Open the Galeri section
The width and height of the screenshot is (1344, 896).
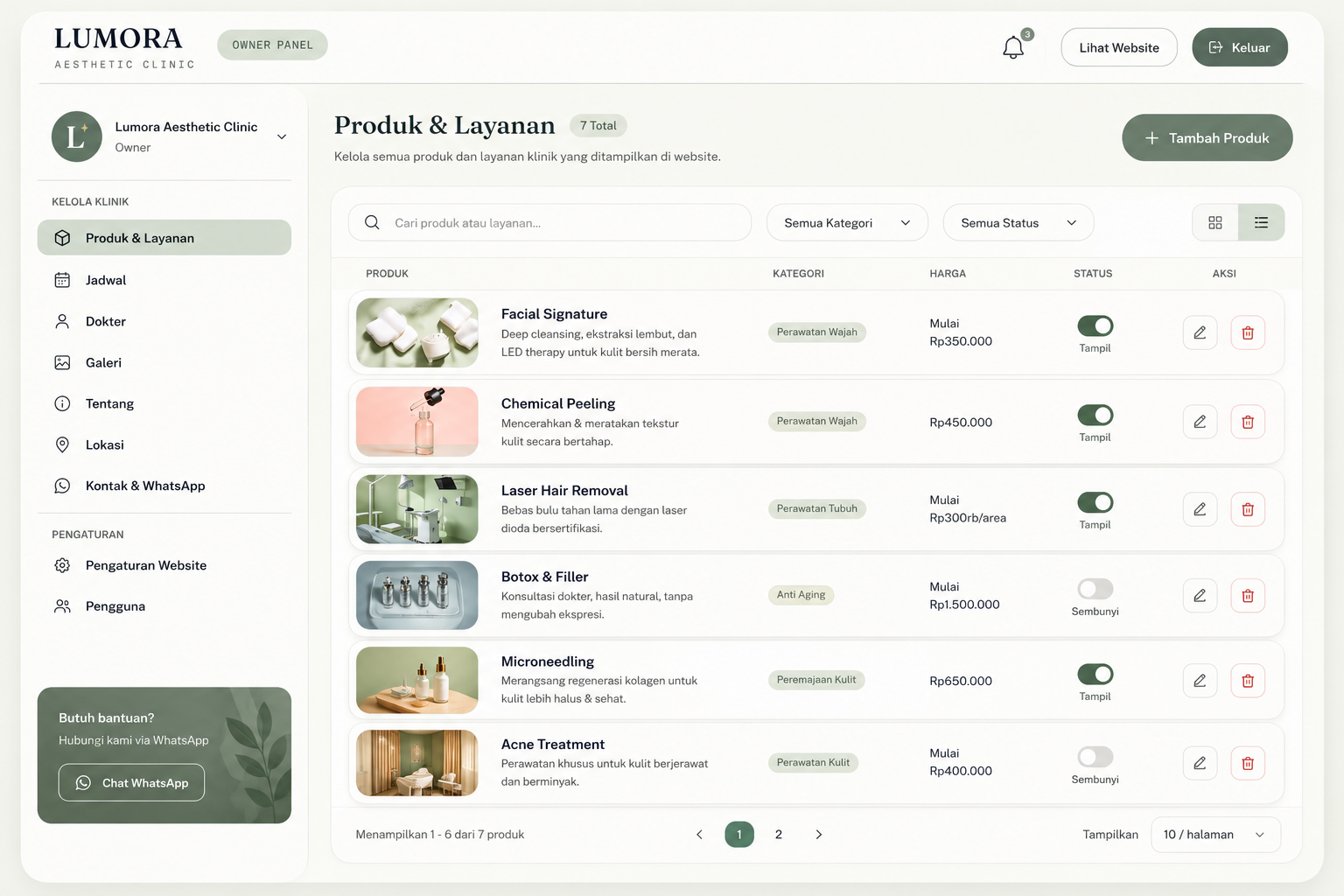(x=164, y=362)
